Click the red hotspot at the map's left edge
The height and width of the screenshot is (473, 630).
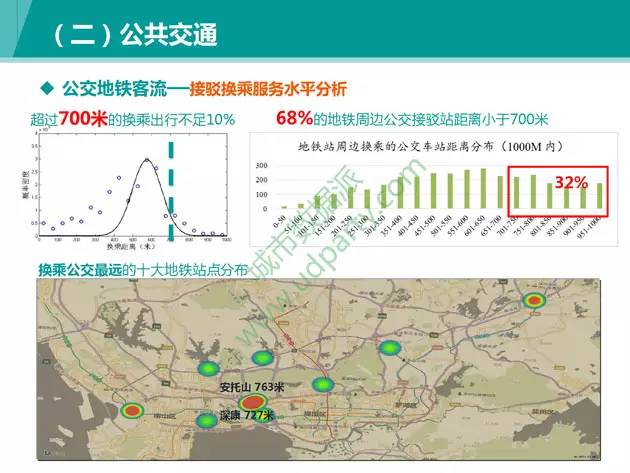point(132,410)
